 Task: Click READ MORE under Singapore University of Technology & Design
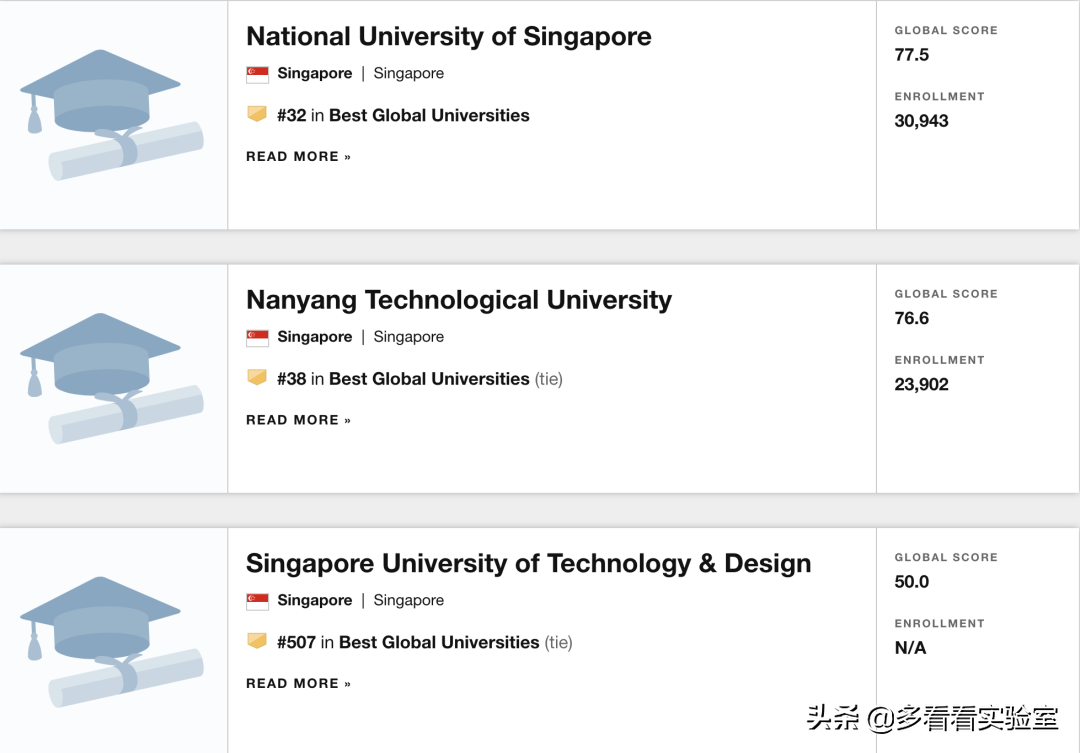point(298,683)
